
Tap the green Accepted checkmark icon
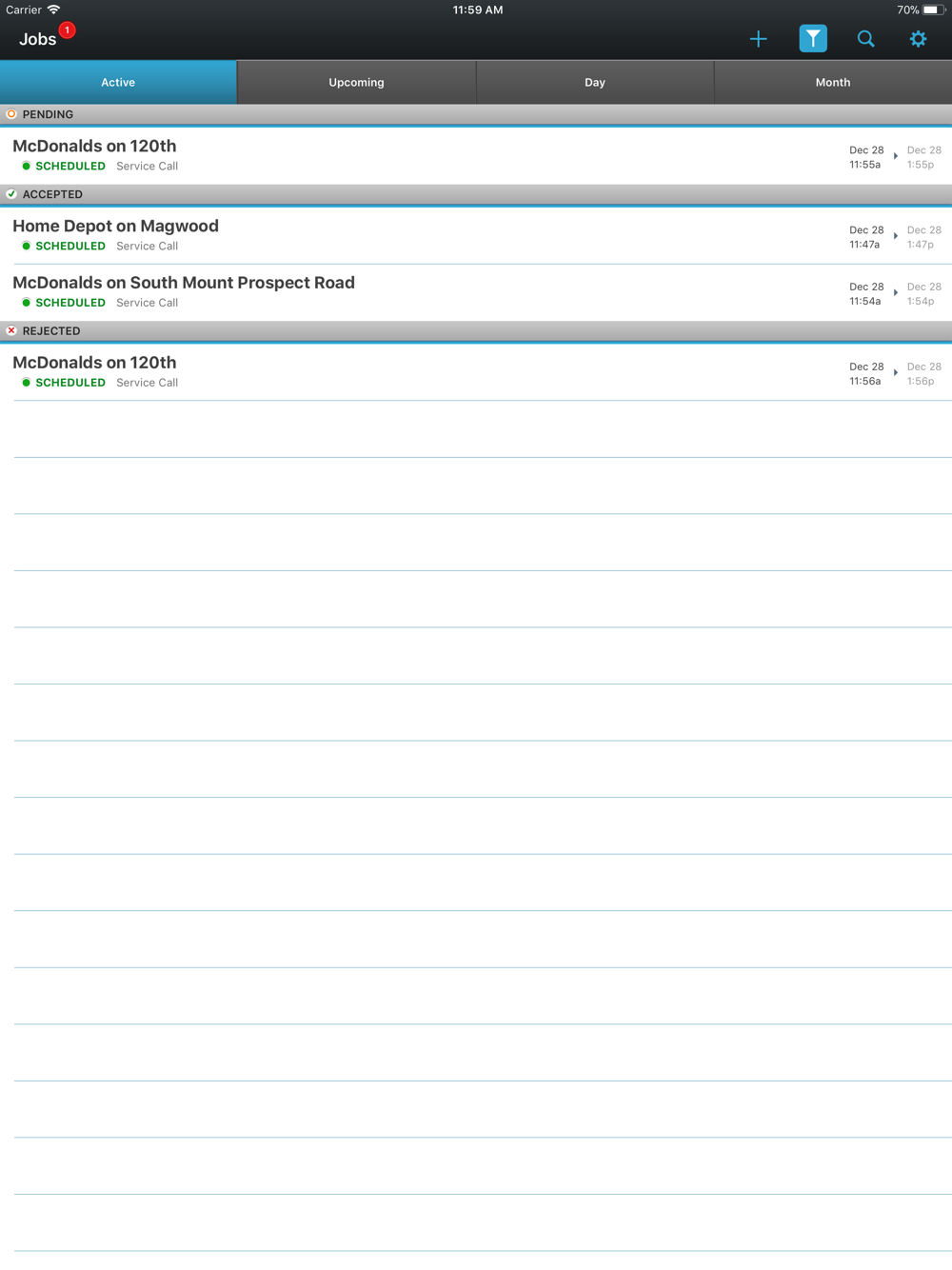11,194
